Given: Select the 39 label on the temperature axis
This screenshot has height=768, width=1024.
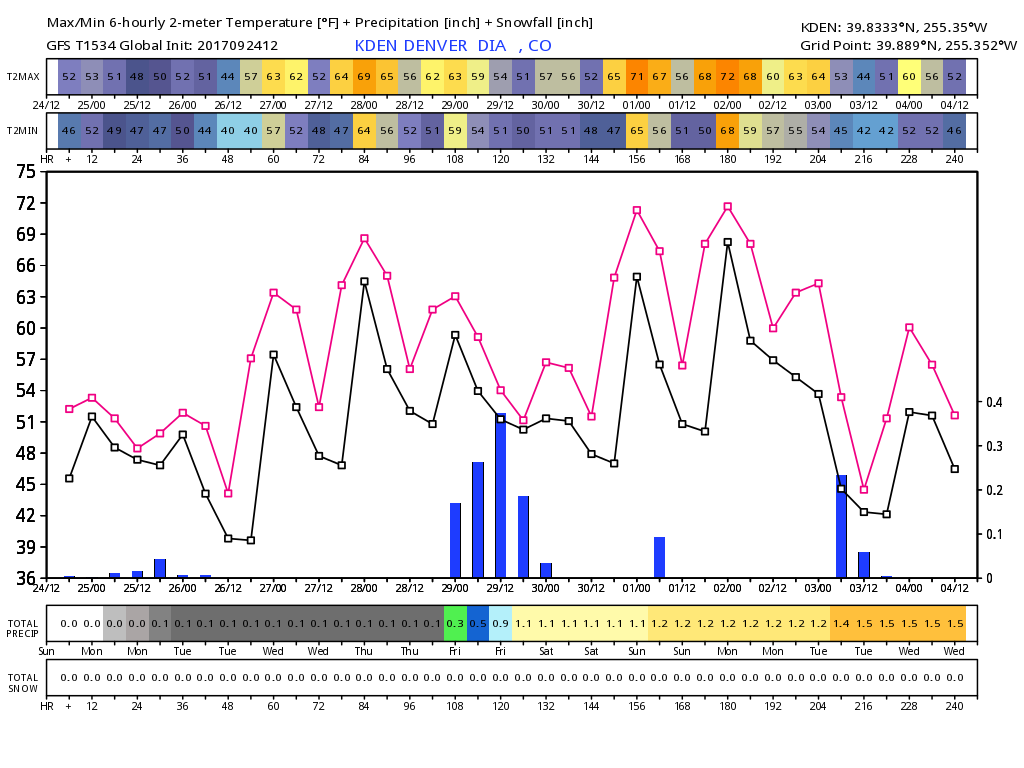Looking at the screenshot, I should tap(25, 547).
